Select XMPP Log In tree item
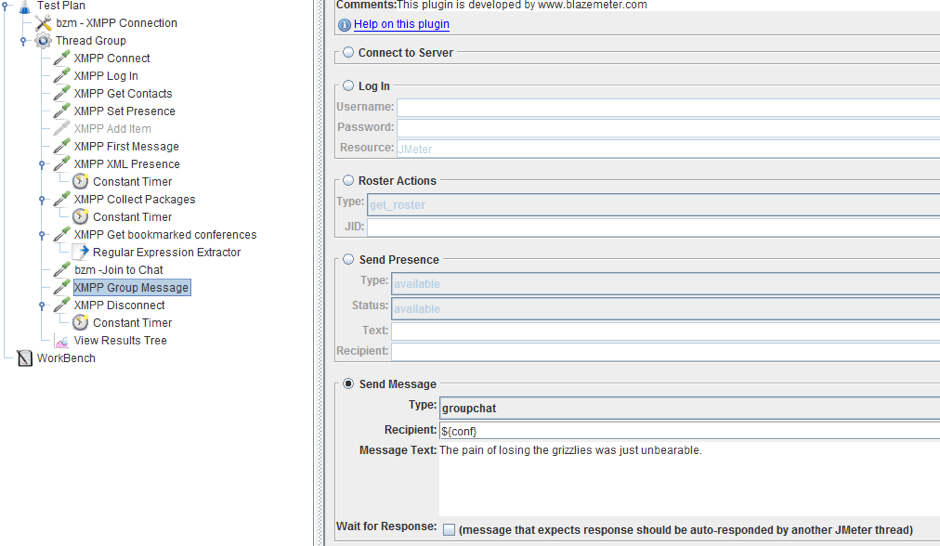Image resolution: width=940 pixels, height=546 pixels. pyautogui.click(x=106, y=76)
